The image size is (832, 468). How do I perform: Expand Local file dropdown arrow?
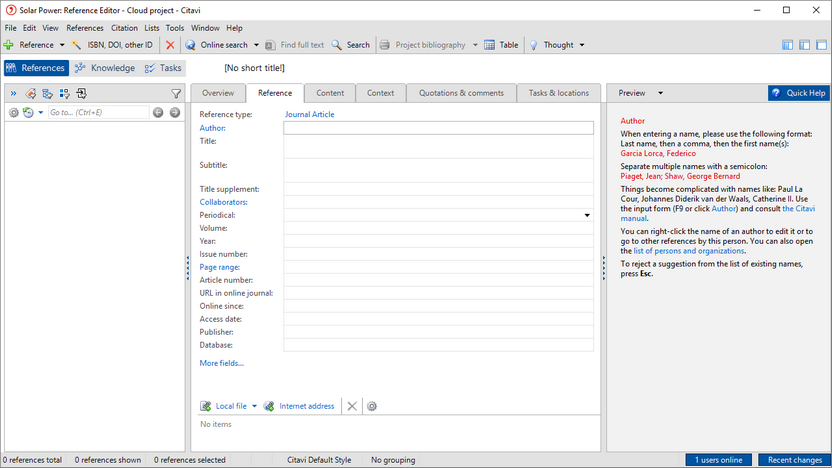coord(254,406)
